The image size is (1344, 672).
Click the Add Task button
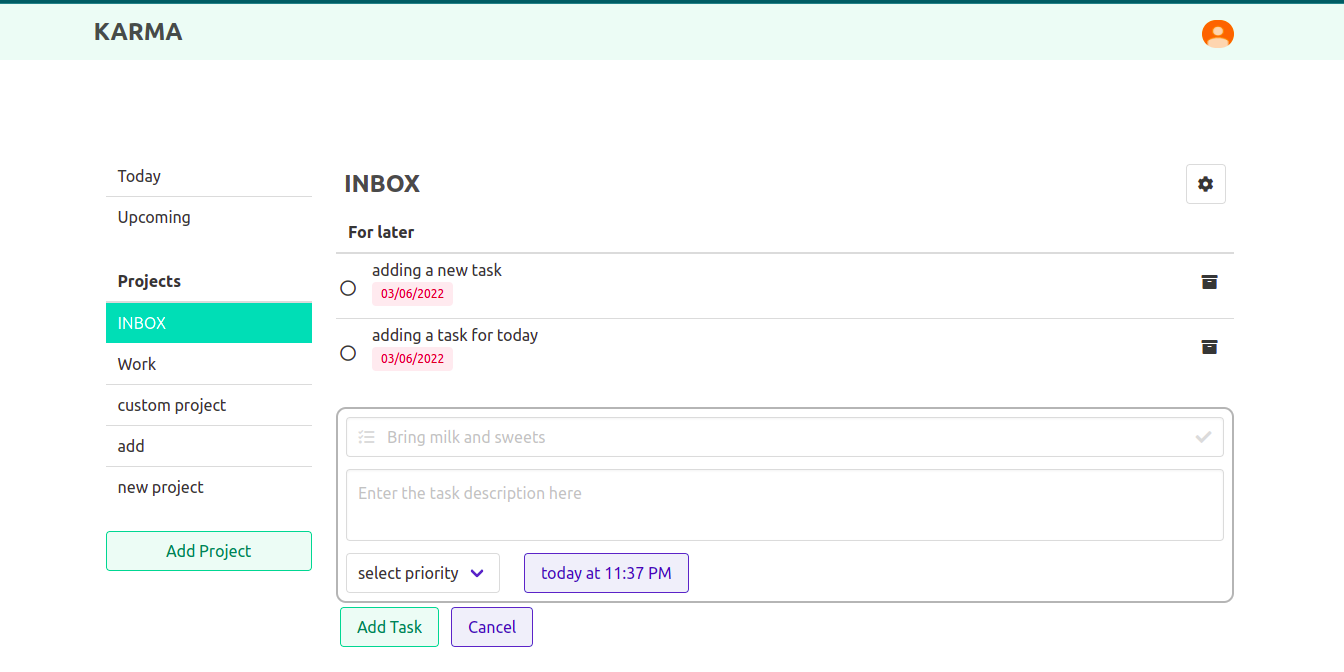(x=389, y=627)
